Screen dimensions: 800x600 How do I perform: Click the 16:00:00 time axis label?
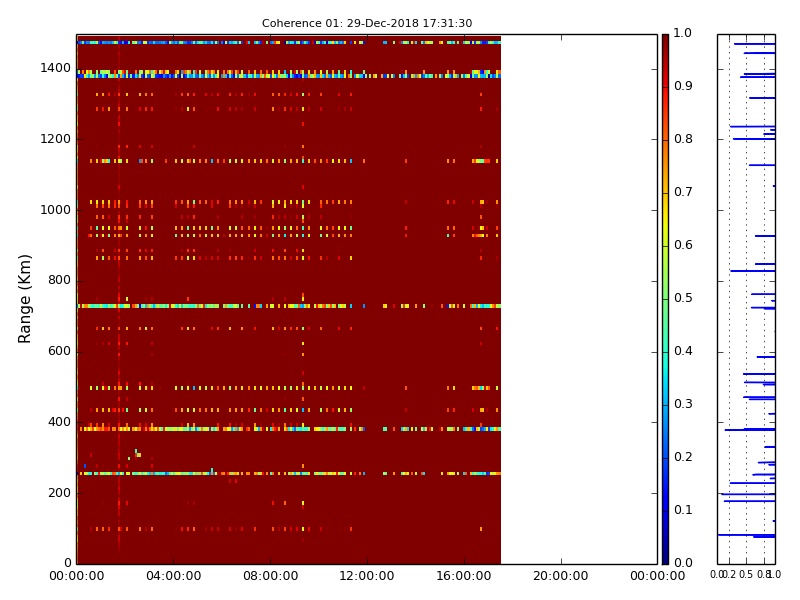click(x=464, y=577)
